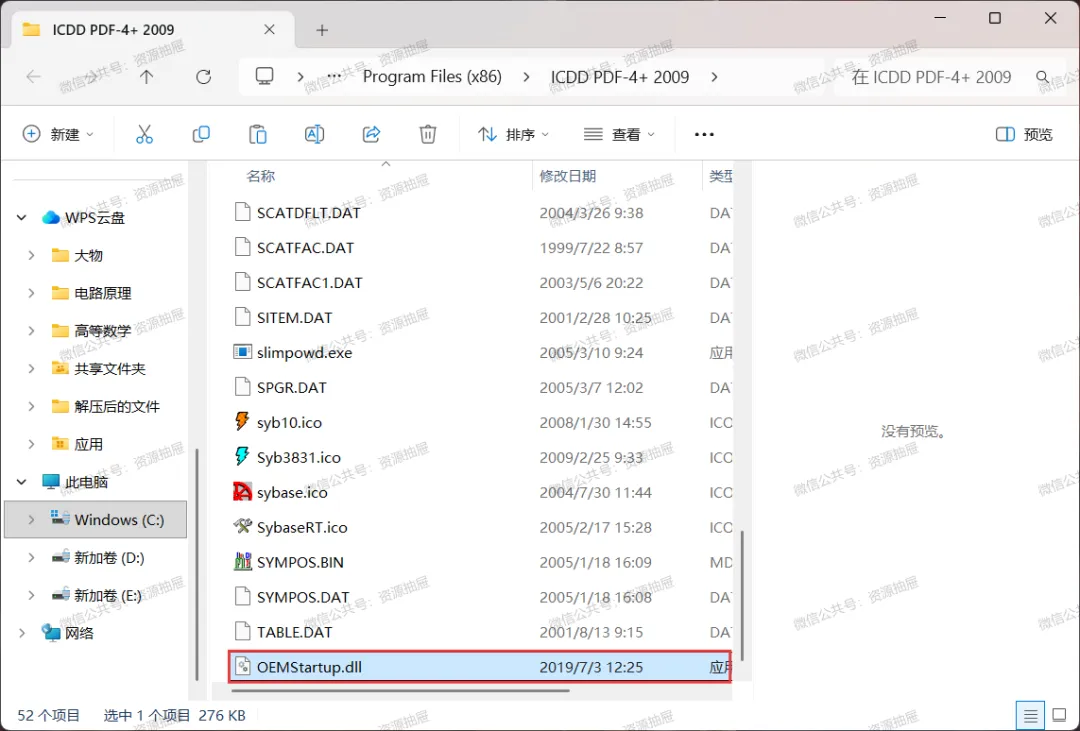Switch to details view icon in status bar
This screenshot has height=731, width=1080.
pos(1030,716)
